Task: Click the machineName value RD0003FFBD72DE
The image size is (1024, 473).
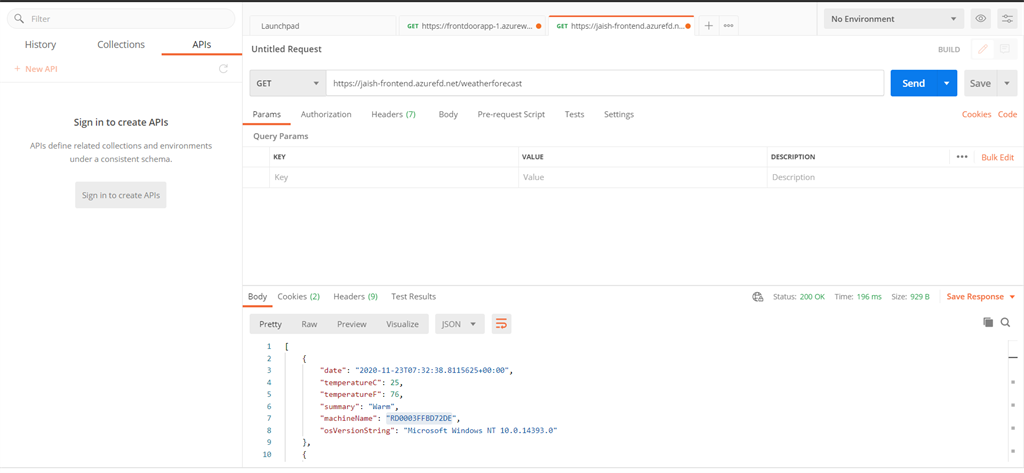Action: (423, 418)
